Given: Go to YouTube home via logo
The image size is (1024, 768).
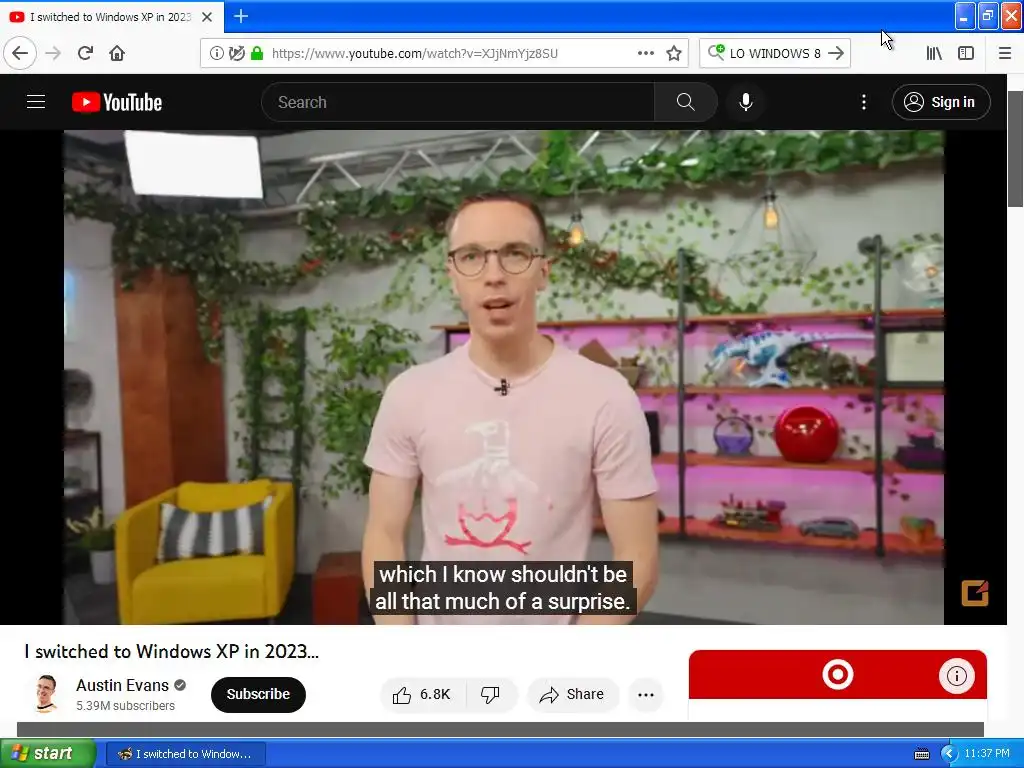Looking at the screenshot, I should click(117, 102).
